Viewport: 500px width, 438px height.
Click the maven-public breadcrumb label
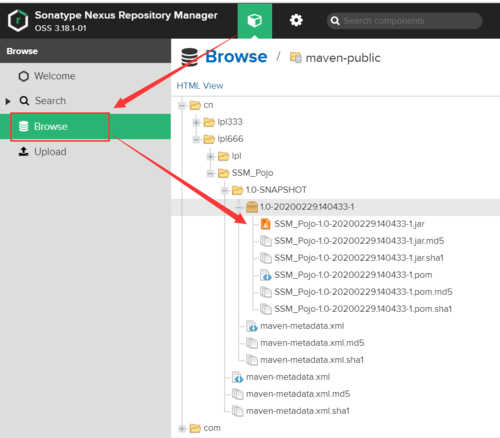click(x=343, y=58)
